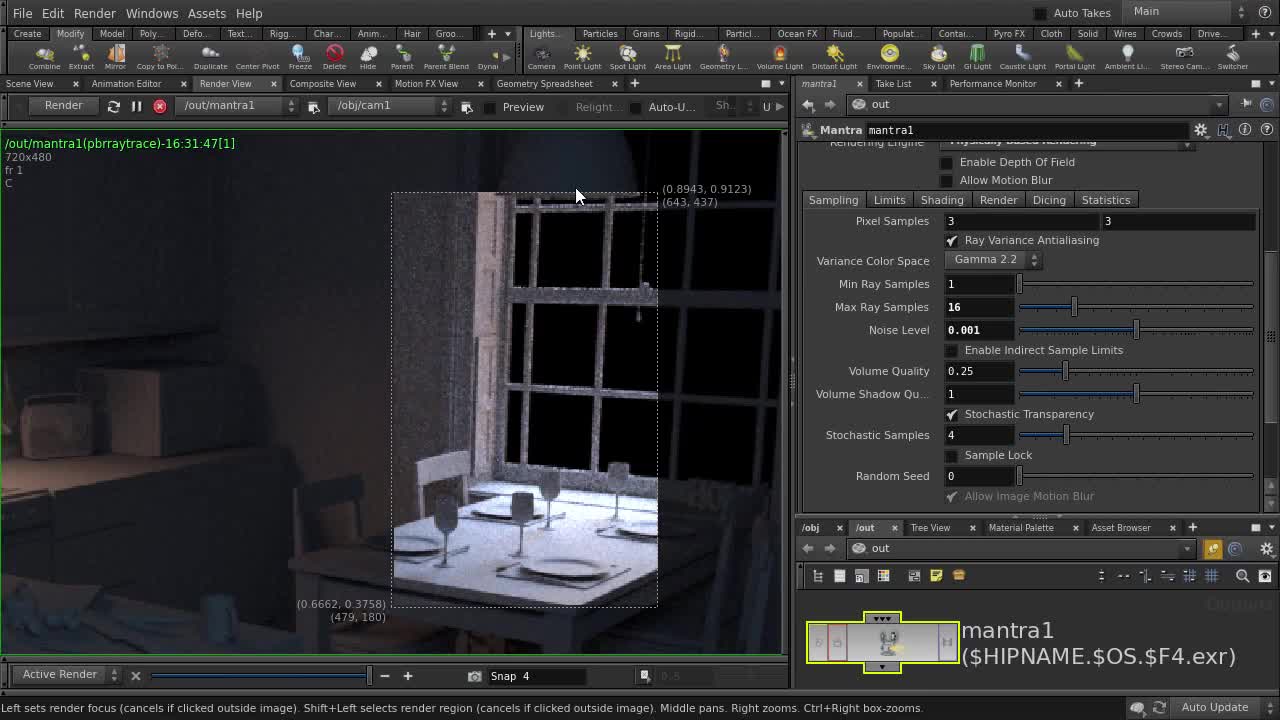Toggle Enable Depth Of Field checkbox
1280x720 pixels.
947,162
